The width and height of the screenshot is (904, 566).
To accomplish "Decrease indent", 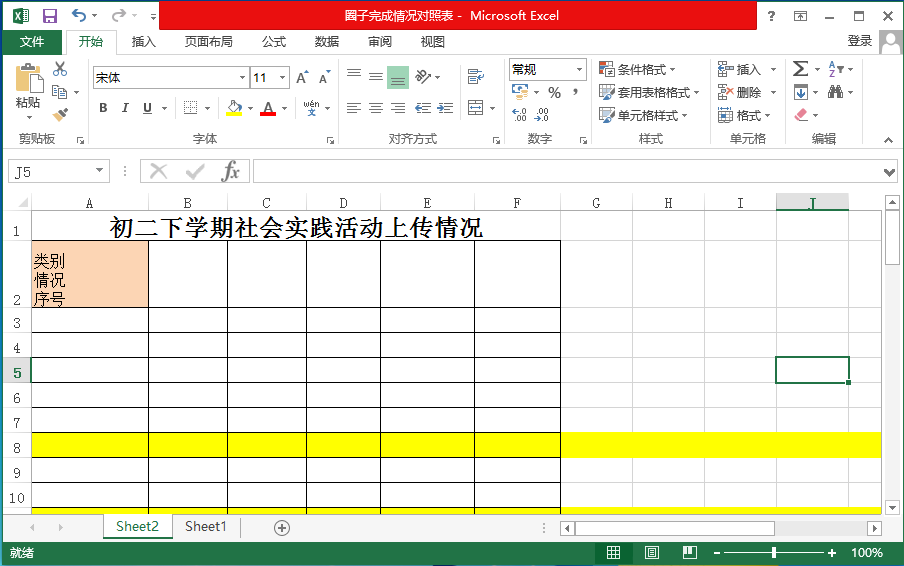I will (x=423, y=108).
